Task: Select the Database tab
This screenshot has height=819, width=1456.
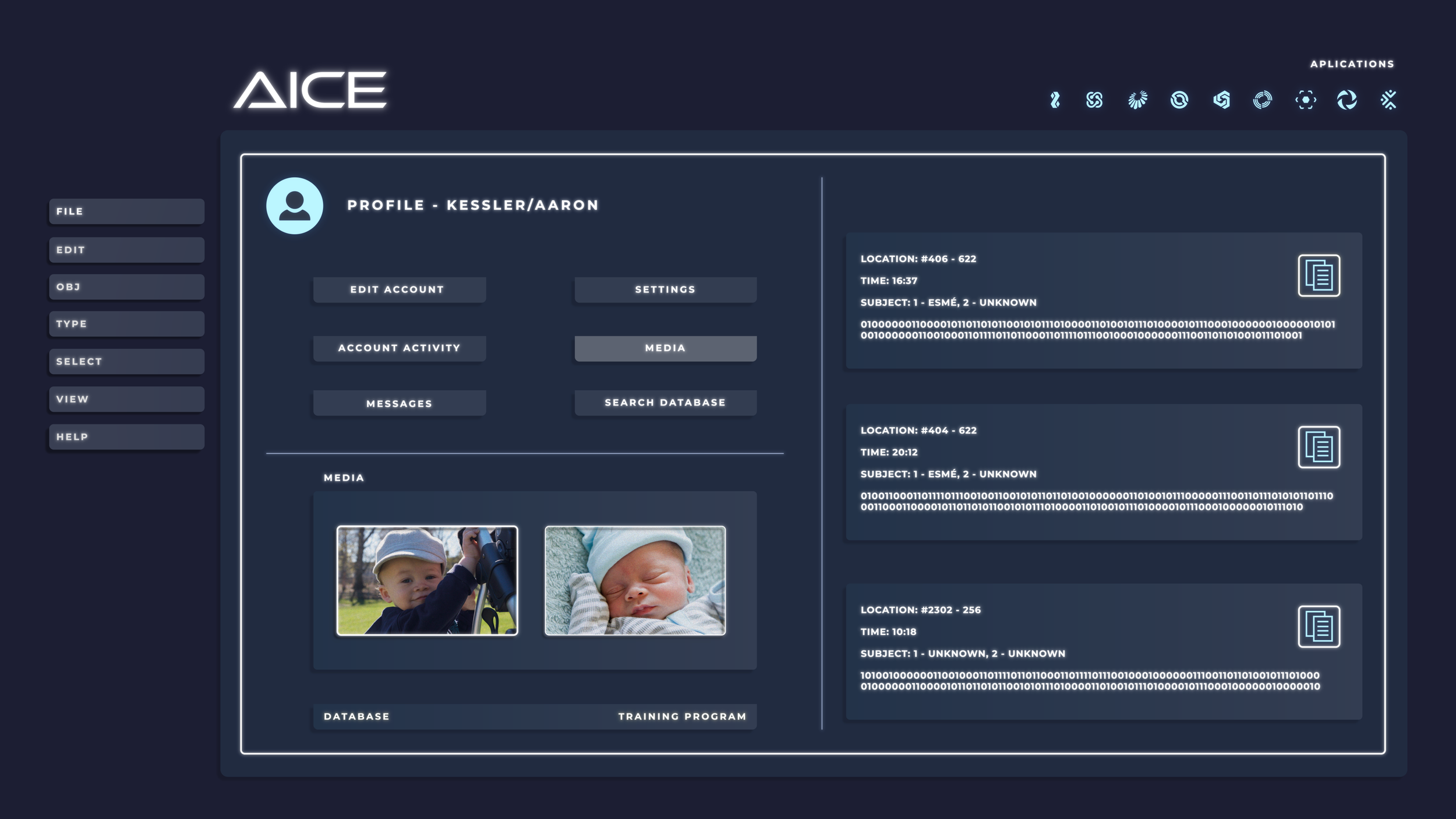Action: point(356,716)
